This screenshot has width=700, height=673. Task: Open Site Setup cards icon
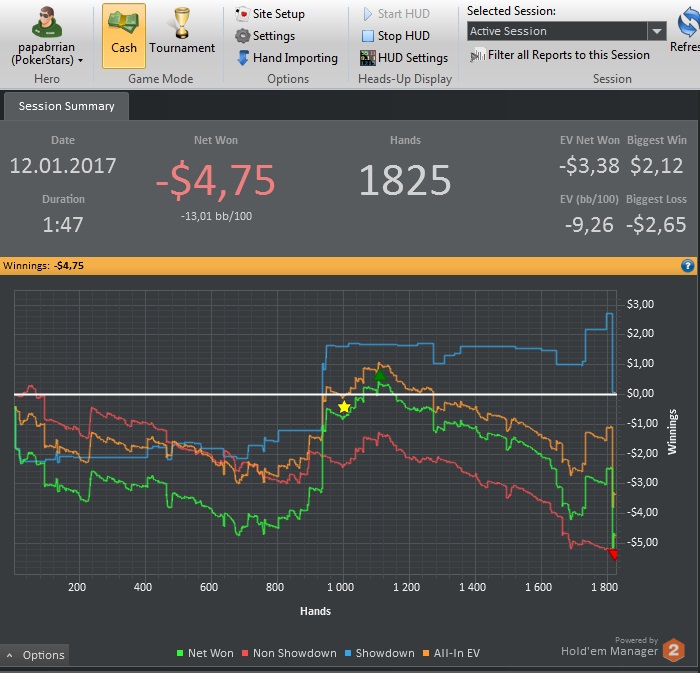pos(242,14)
